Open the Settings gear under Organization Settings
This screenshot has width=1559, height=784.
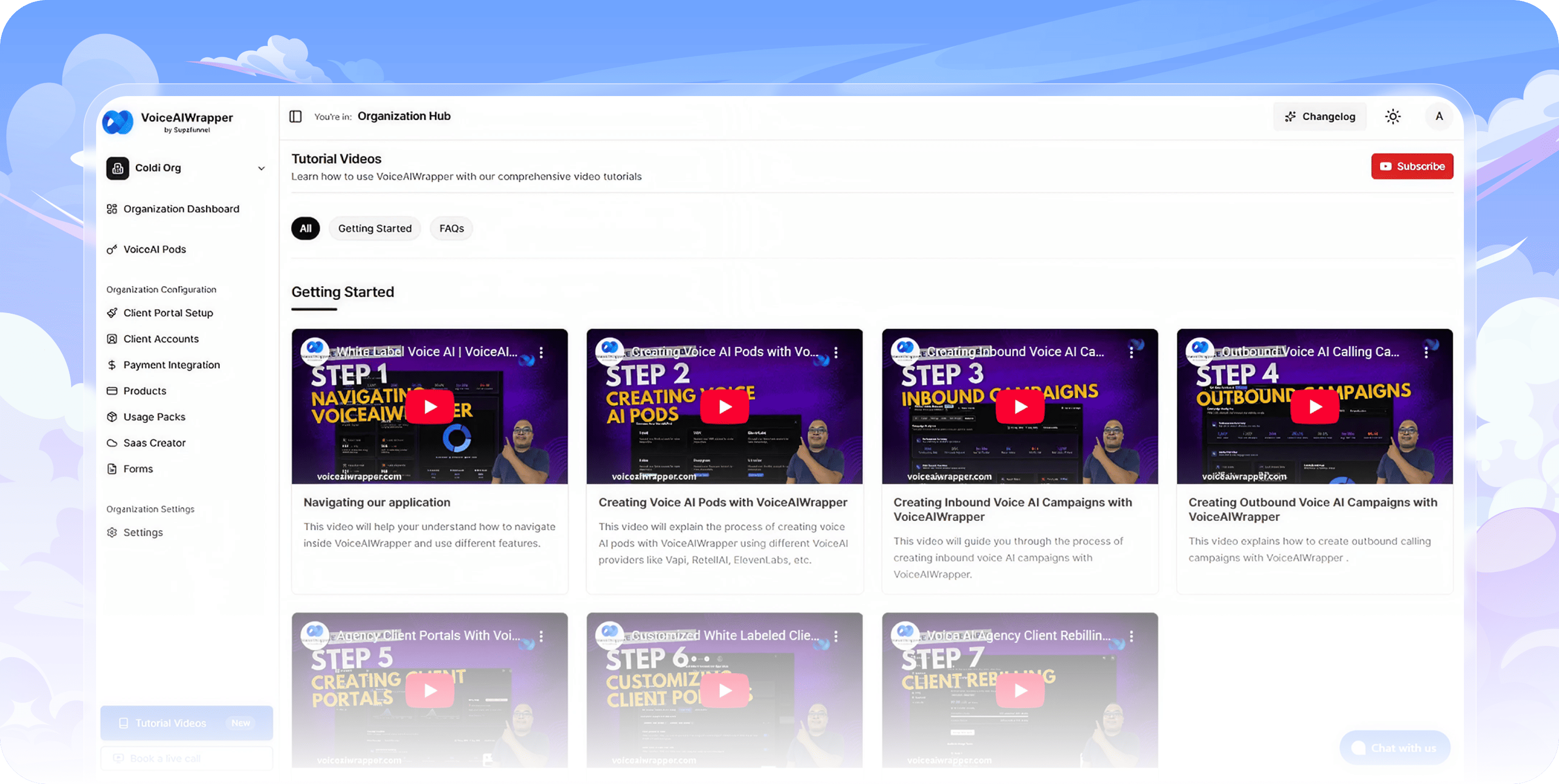point(113,532)
